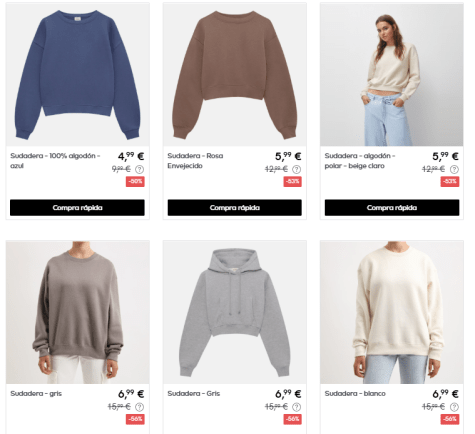Open price info icon for blue sweatshirt
This screenshot has width=475, height=434.
pyautogui.click(x=139, y=170)
